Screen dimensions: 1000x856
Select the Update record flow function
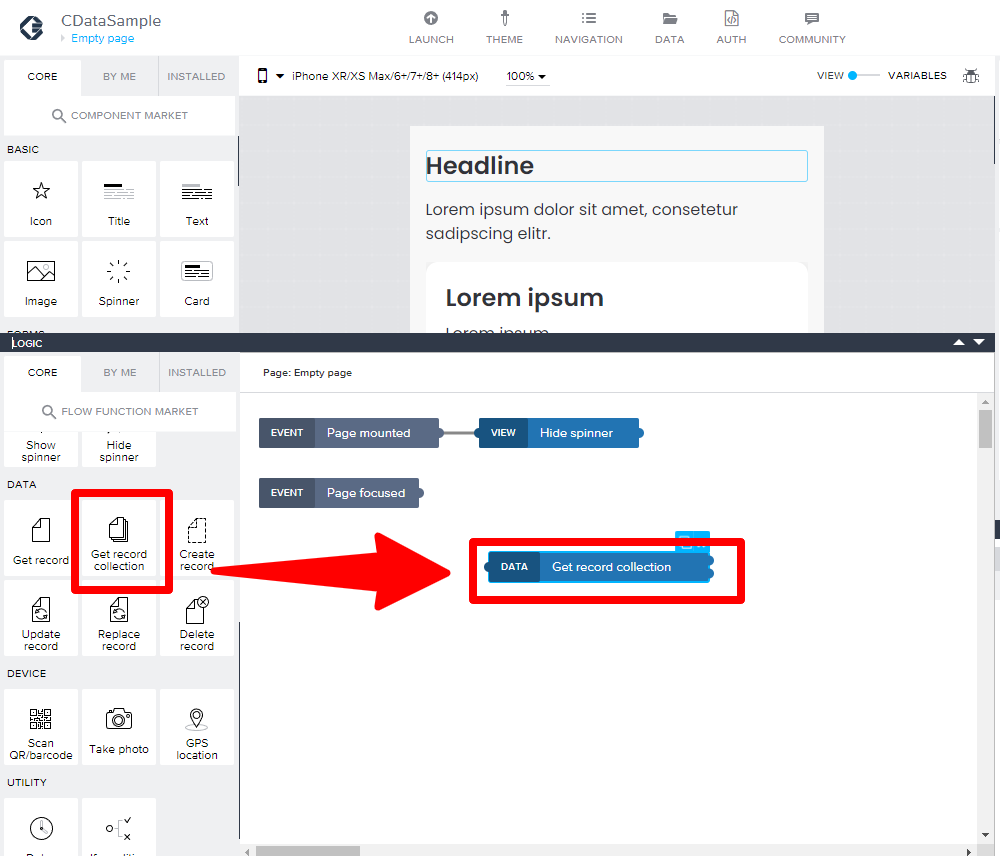coord(41,618)
